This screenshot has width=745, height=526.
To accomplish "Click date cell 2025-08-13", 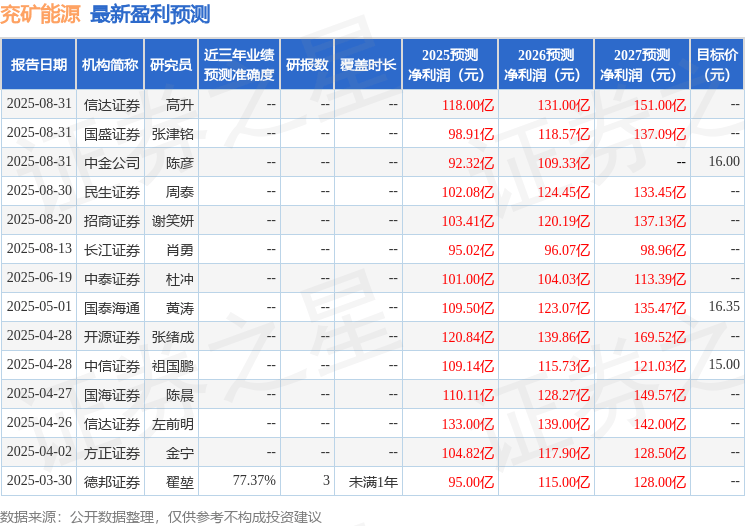I will [x=39, y=249].
